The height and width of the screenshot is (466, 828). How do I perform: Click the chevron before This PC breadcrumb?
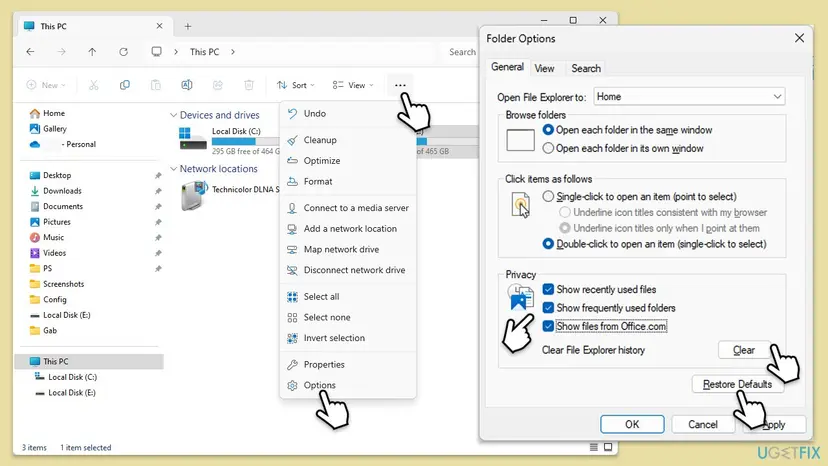(x=176, y=52)
